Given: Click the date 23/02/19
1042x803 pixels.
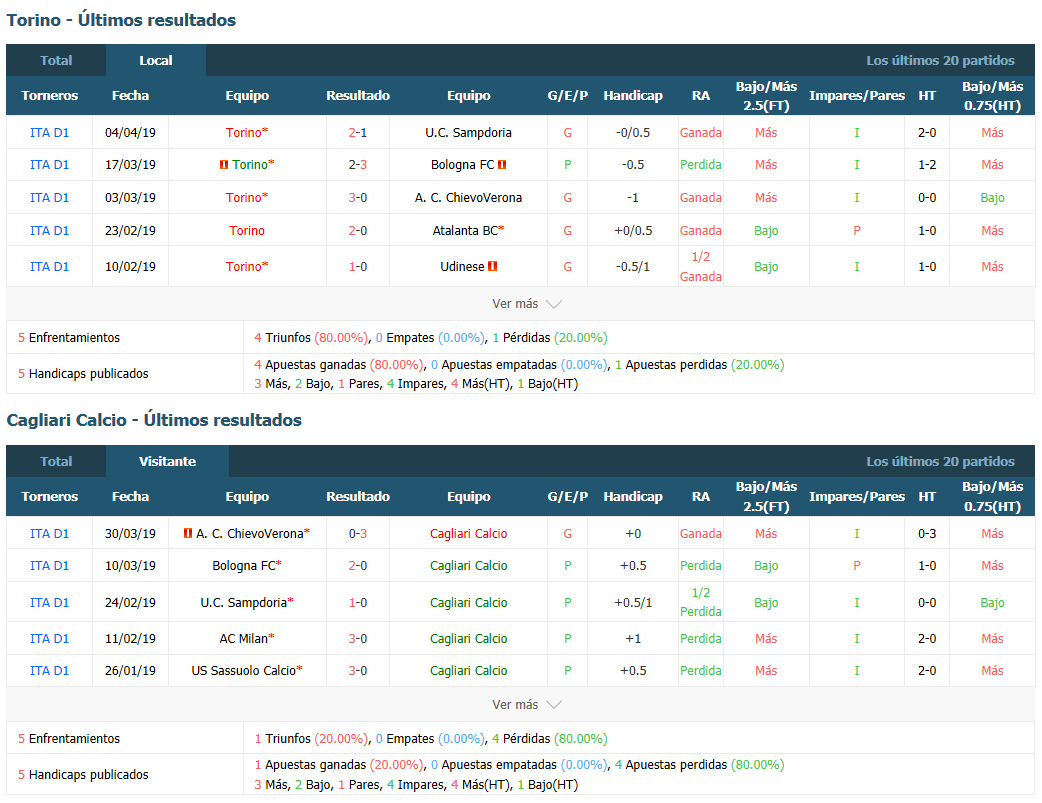Looking at the screenshot, I should pyautogui.click(x=130, y=231).
